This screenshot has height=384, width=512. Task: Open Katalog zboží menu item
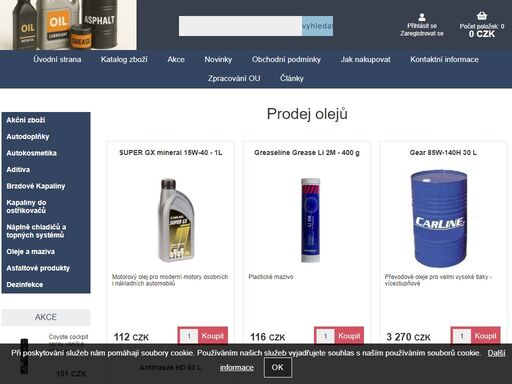click(124, 60)
